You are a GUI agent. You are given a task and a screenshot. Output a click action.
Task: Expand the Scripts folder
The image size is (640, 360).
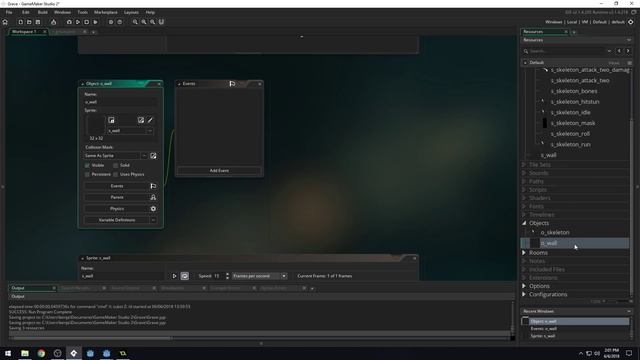point(524,189)
